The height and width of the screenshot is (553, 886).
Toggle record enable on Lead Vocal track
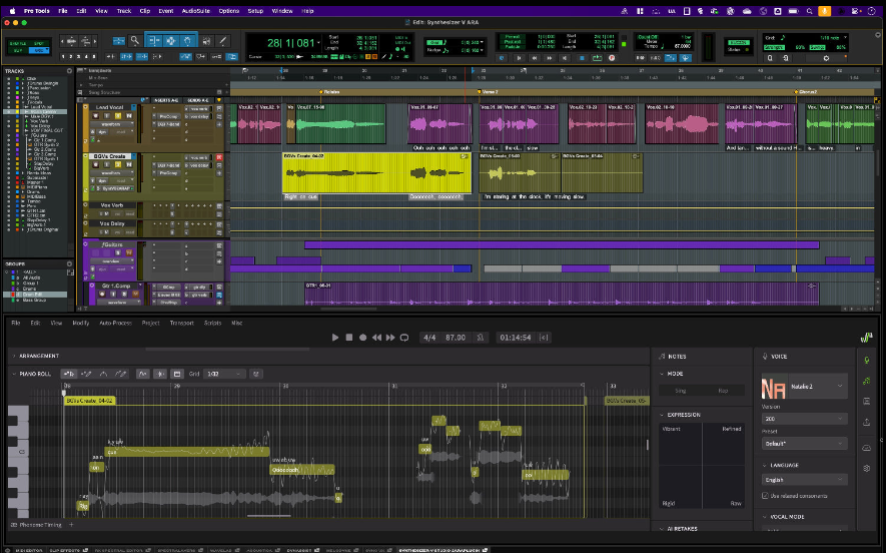click(x=95, y=116)
